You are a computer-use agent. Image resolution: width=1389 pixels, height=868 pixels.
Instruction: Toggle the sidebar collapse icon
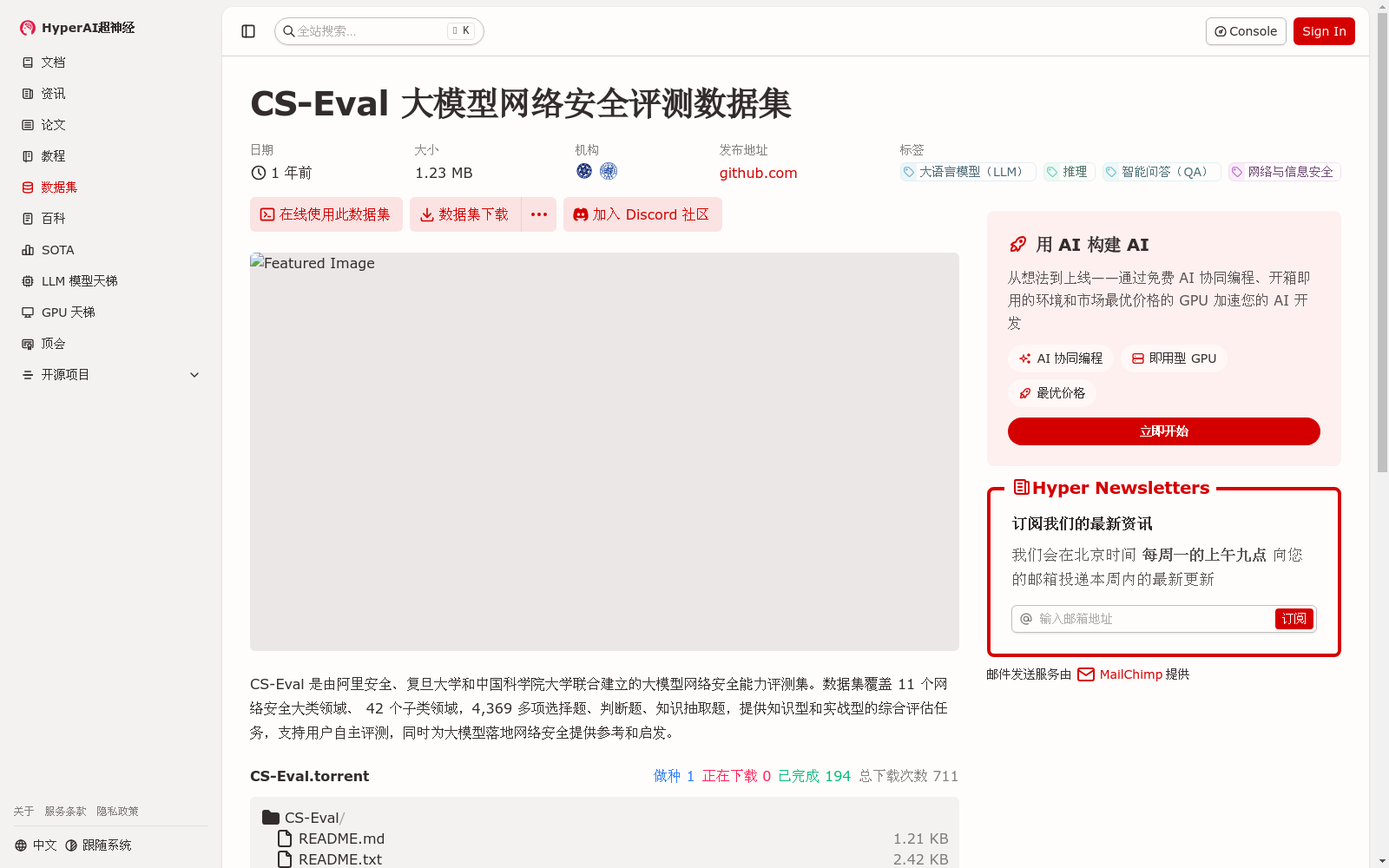pyautogui.click(x=248, y=30)
